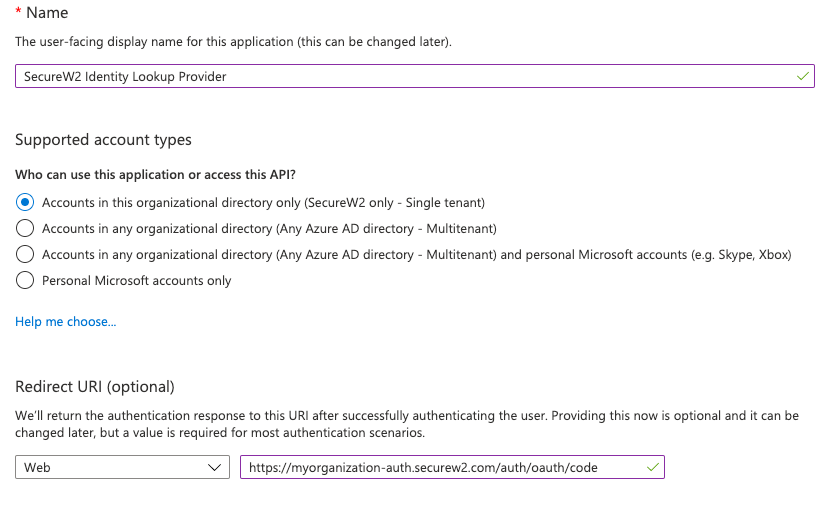Select Personal Microsoft accounts only radio button
This screenshot has width=840, height=510.
[25, 280]
